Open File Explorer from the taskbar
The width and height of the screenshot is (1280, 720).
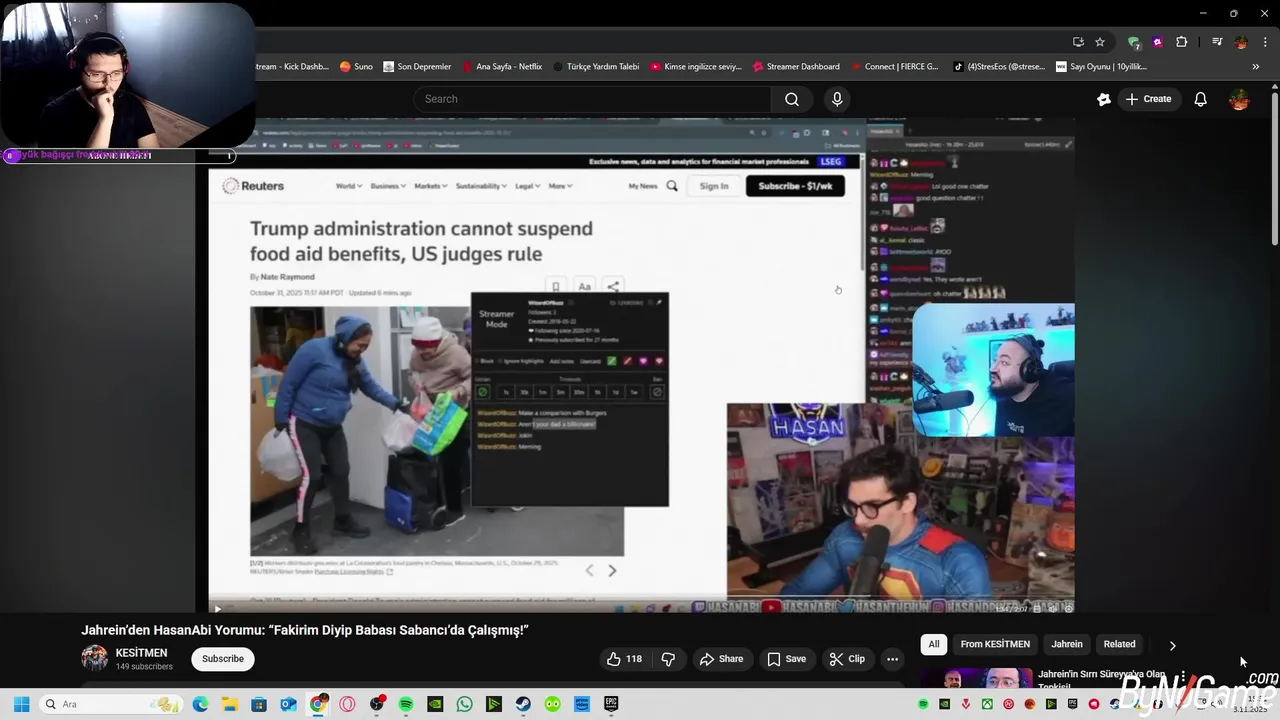[x=229, y=704]
